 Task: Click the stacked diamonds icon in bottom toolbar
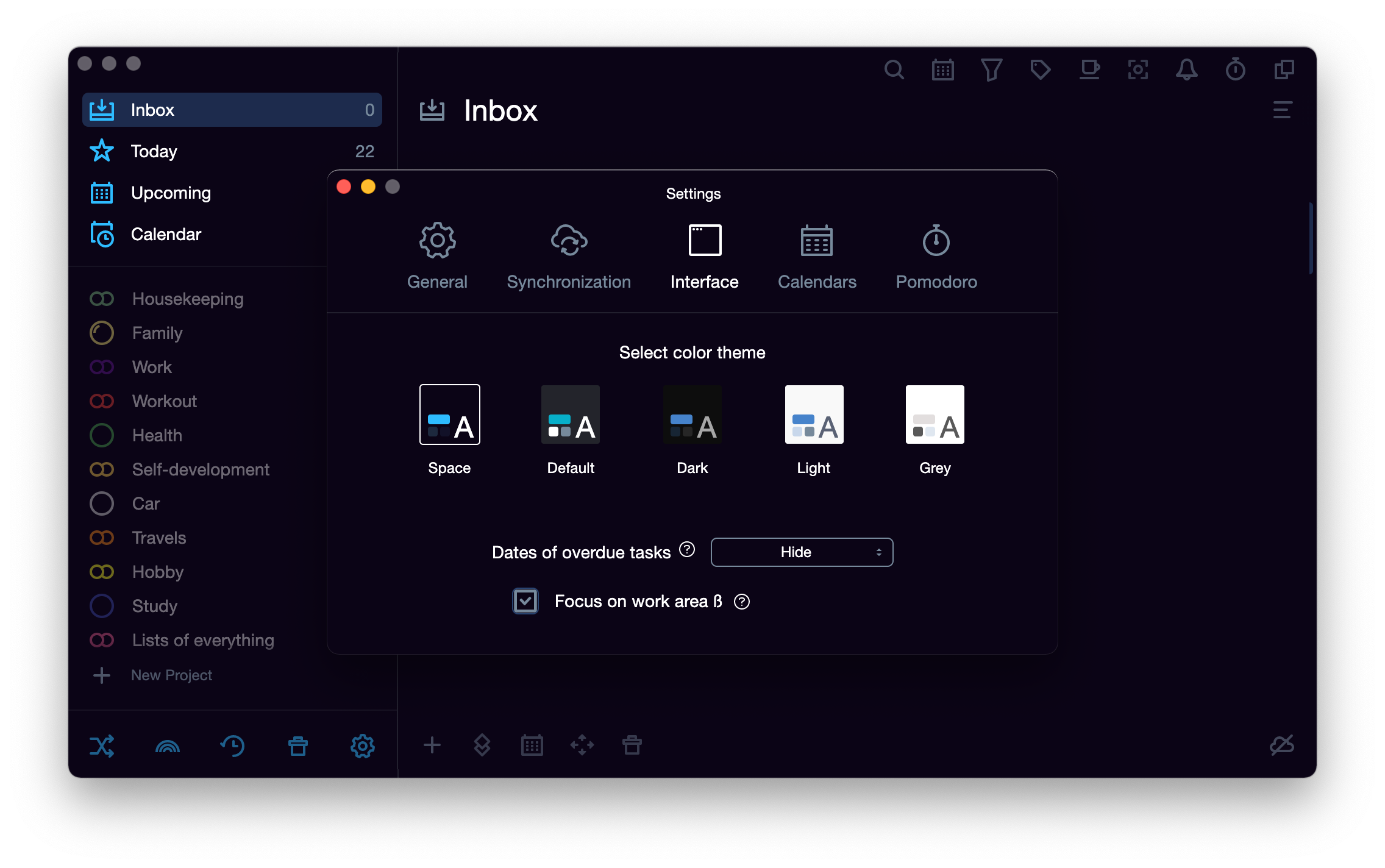(x=482, y=745)
